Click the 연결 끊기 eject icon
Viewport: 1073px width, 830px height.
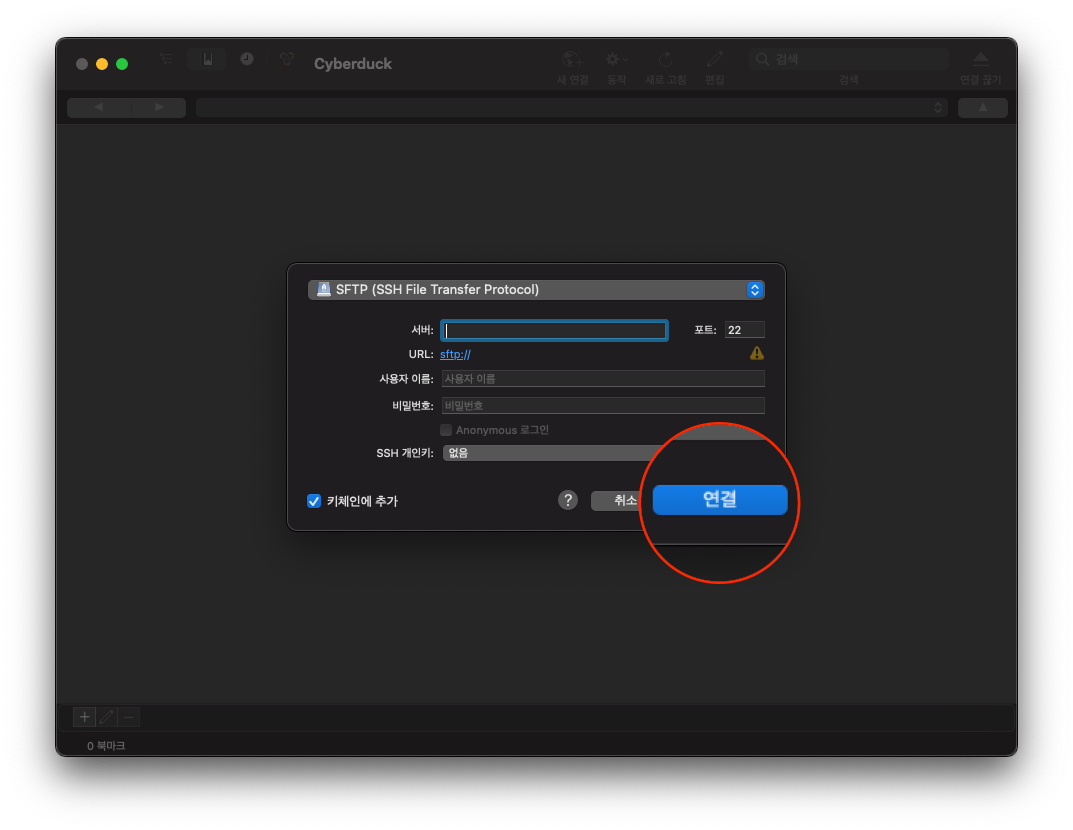tap(981, 59)
